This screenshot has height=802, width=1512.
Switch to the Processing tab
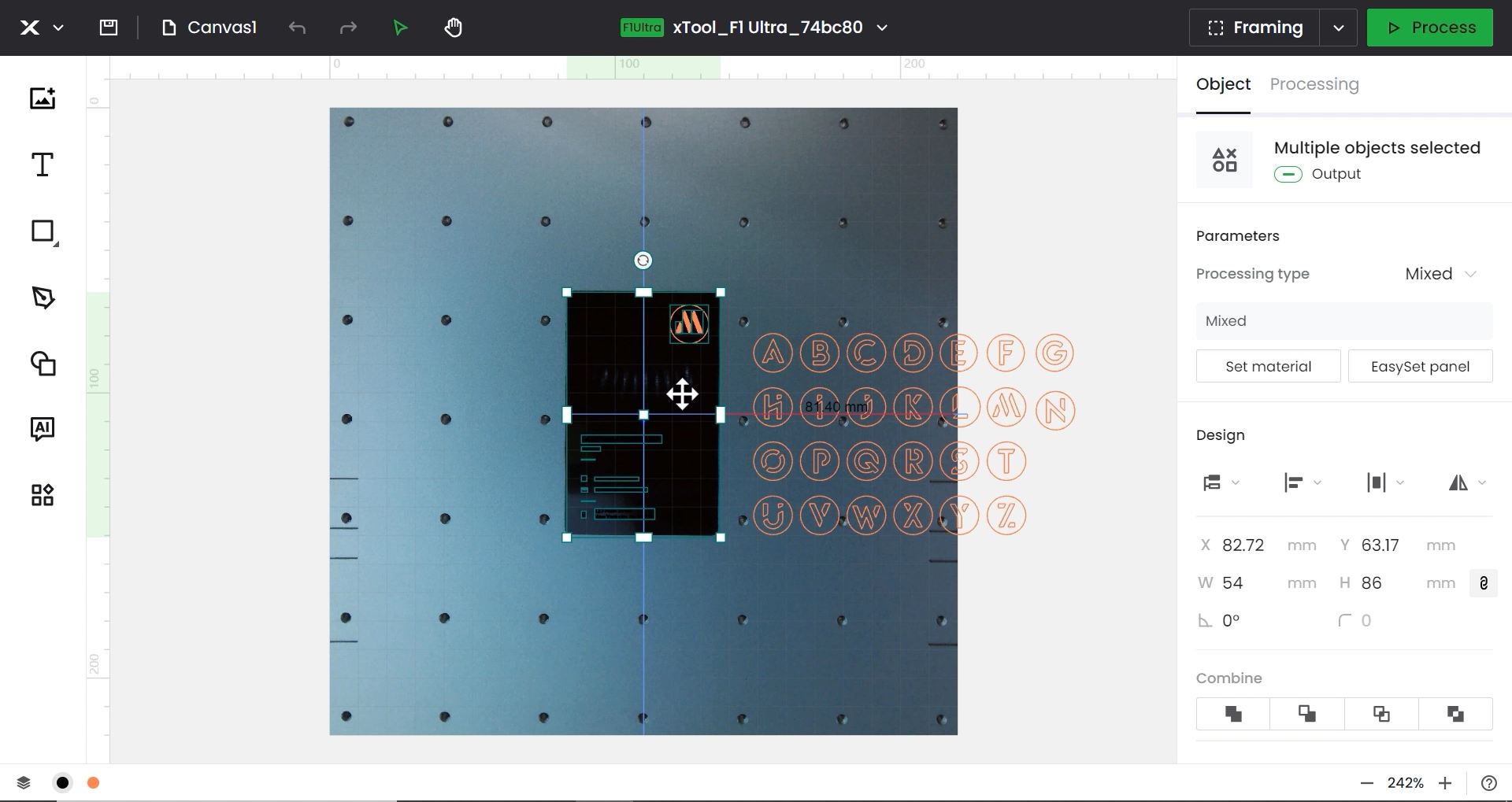point(1314,84)
